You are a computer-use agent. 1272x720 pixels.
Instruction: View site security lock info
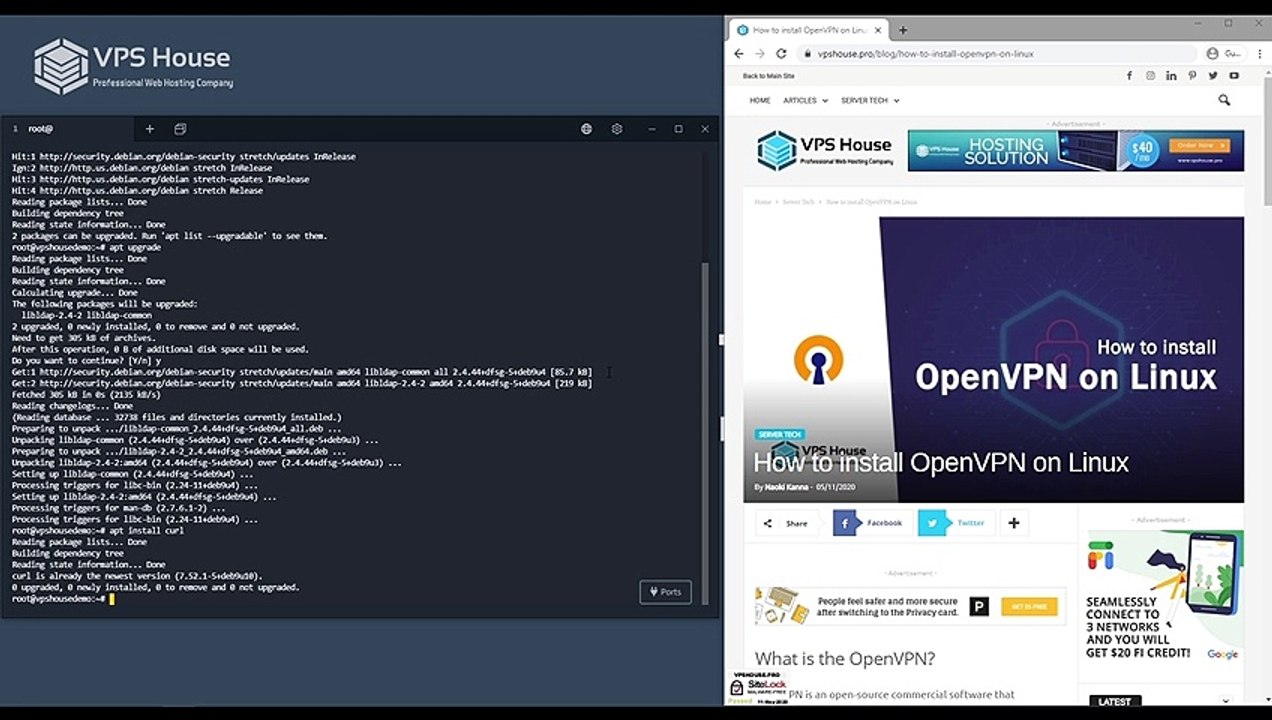pyautogui.click(x=808, y=54)
